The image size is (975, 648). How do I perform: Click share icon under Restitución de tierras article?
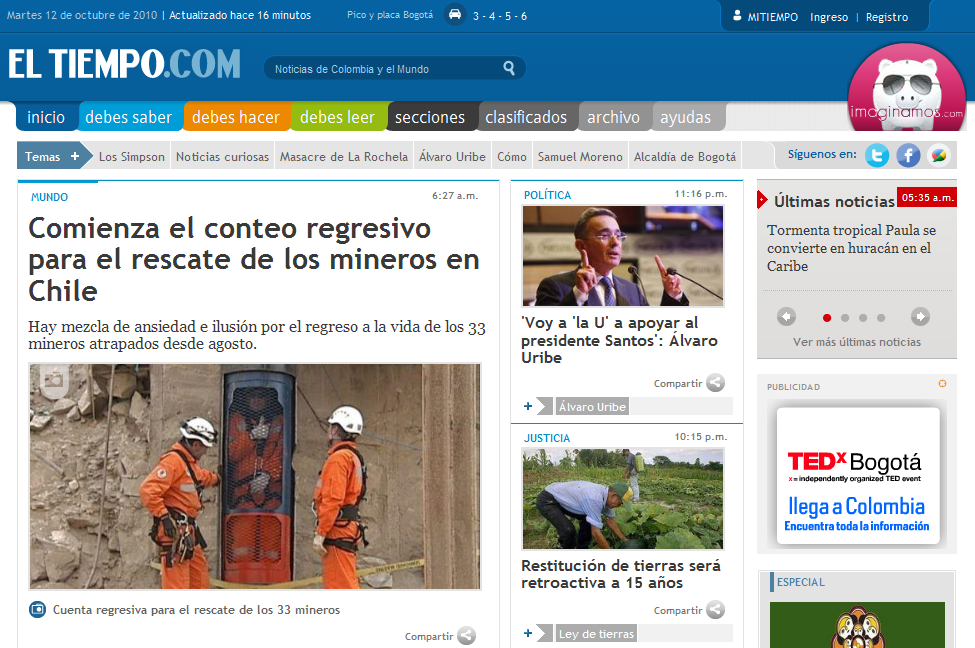pyautogui.click(x=716, y=610)
